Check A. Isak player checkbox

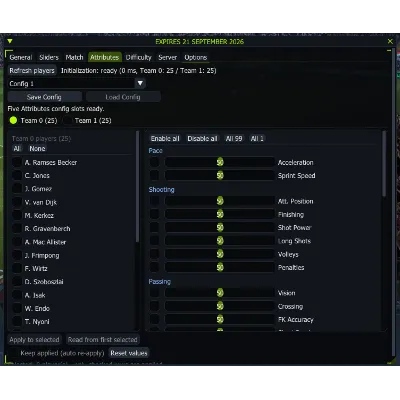[17, 295]
